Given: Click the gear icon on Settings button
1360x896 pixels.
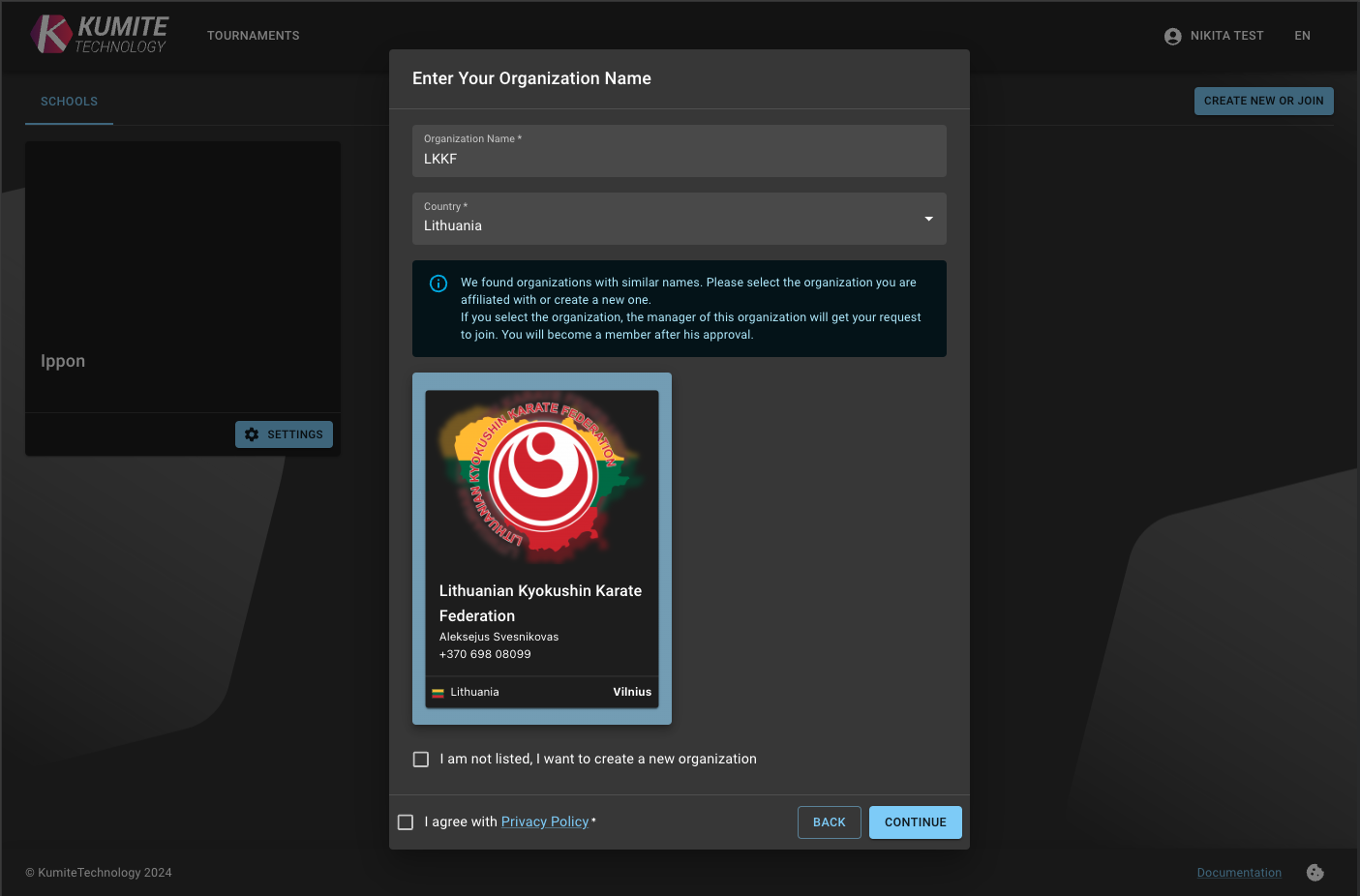Looking at the screenshot, I should [x=252, y=434].
